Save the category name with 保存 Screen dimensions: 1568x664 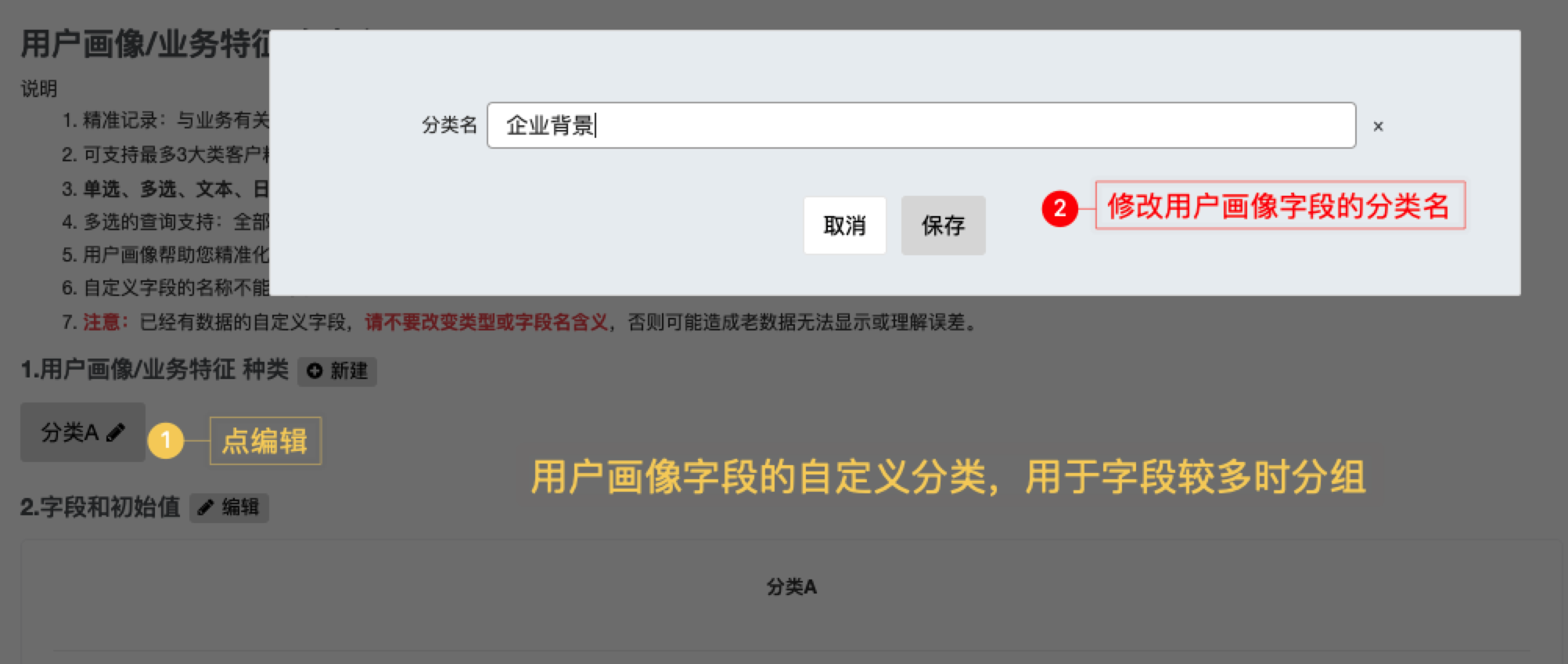(x=943, y=226)
